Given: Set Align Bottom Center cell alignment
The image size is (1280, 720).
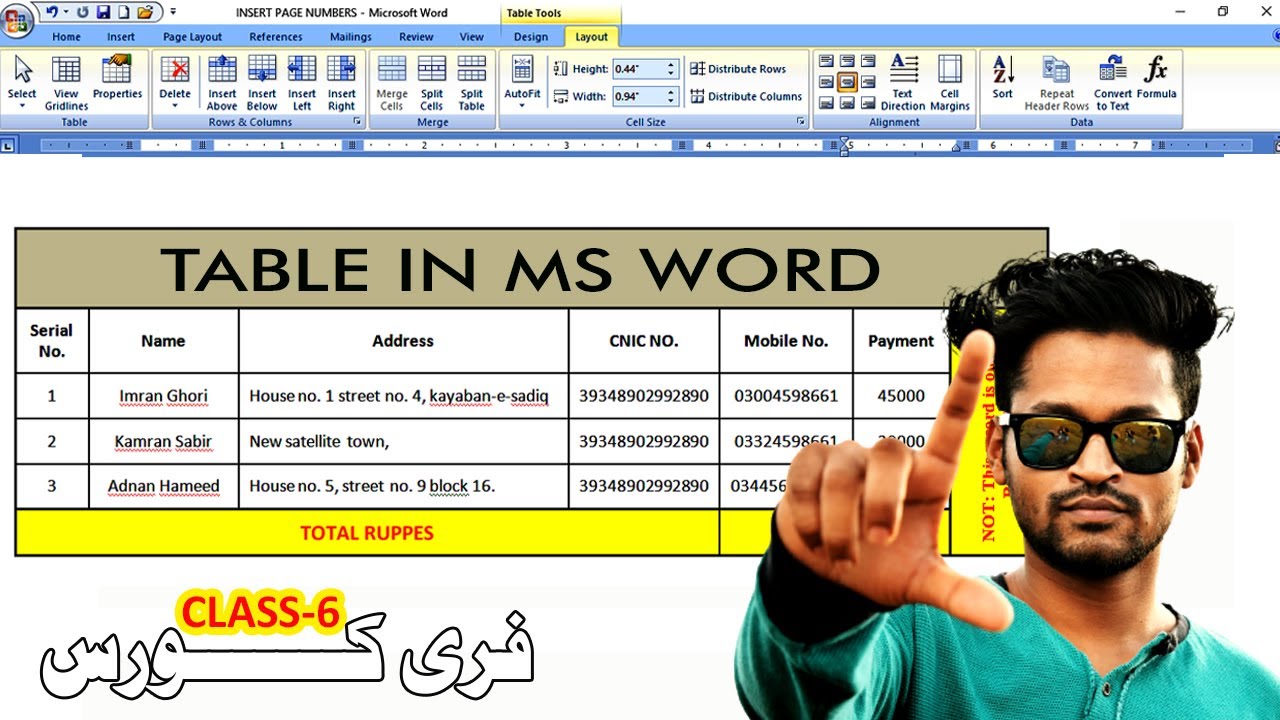Looking at the screenshot, I should pyautogui.click(x=847, y=103).
